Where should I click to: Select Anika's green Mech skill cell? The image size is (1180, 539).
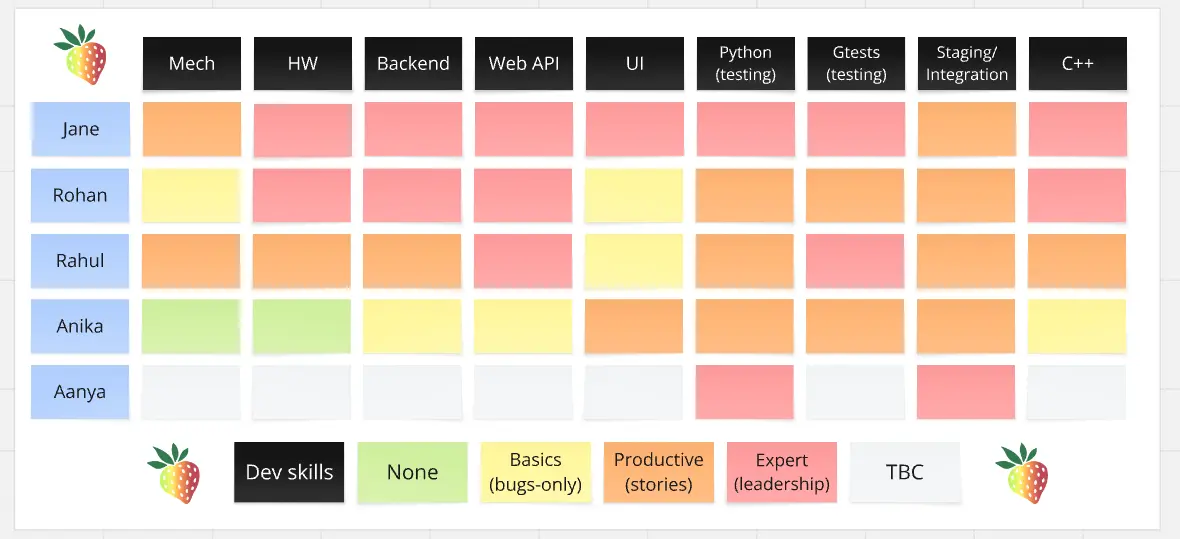191,326
